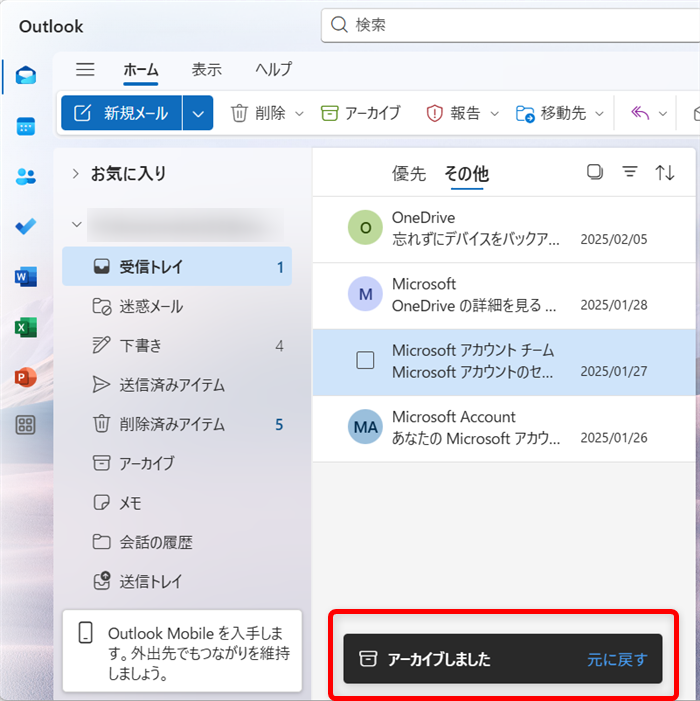Click the filter icon in message list
The width and height of the screenshot is (700, 701).
630,172
